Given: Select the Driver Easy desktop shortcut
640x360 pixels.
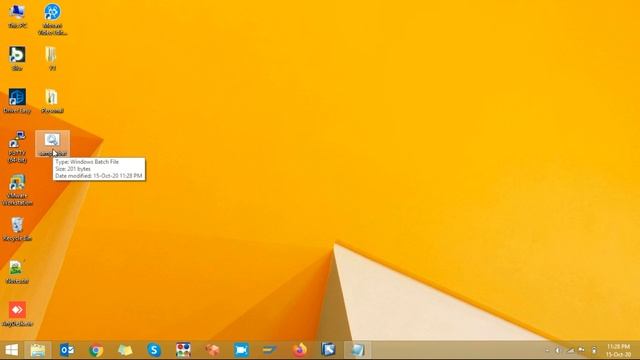Looking at the screenshot, I should [x=17, y=101].
